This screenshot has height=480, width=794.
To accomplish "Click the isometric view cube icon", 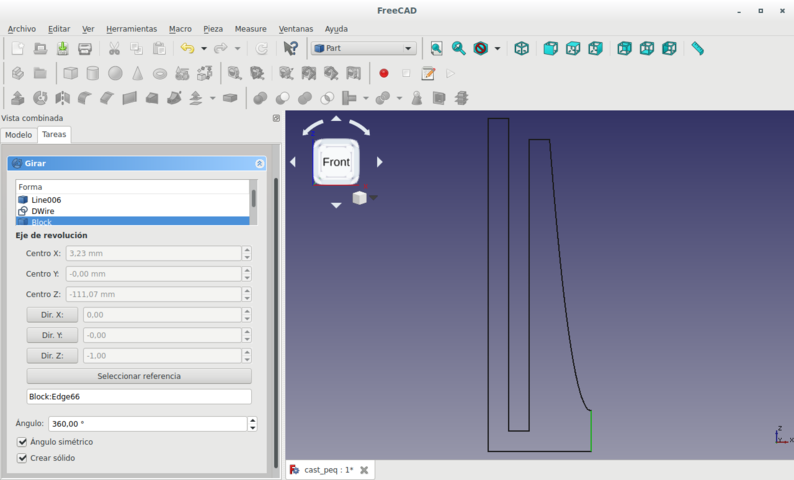I will [x=521, y=48].
